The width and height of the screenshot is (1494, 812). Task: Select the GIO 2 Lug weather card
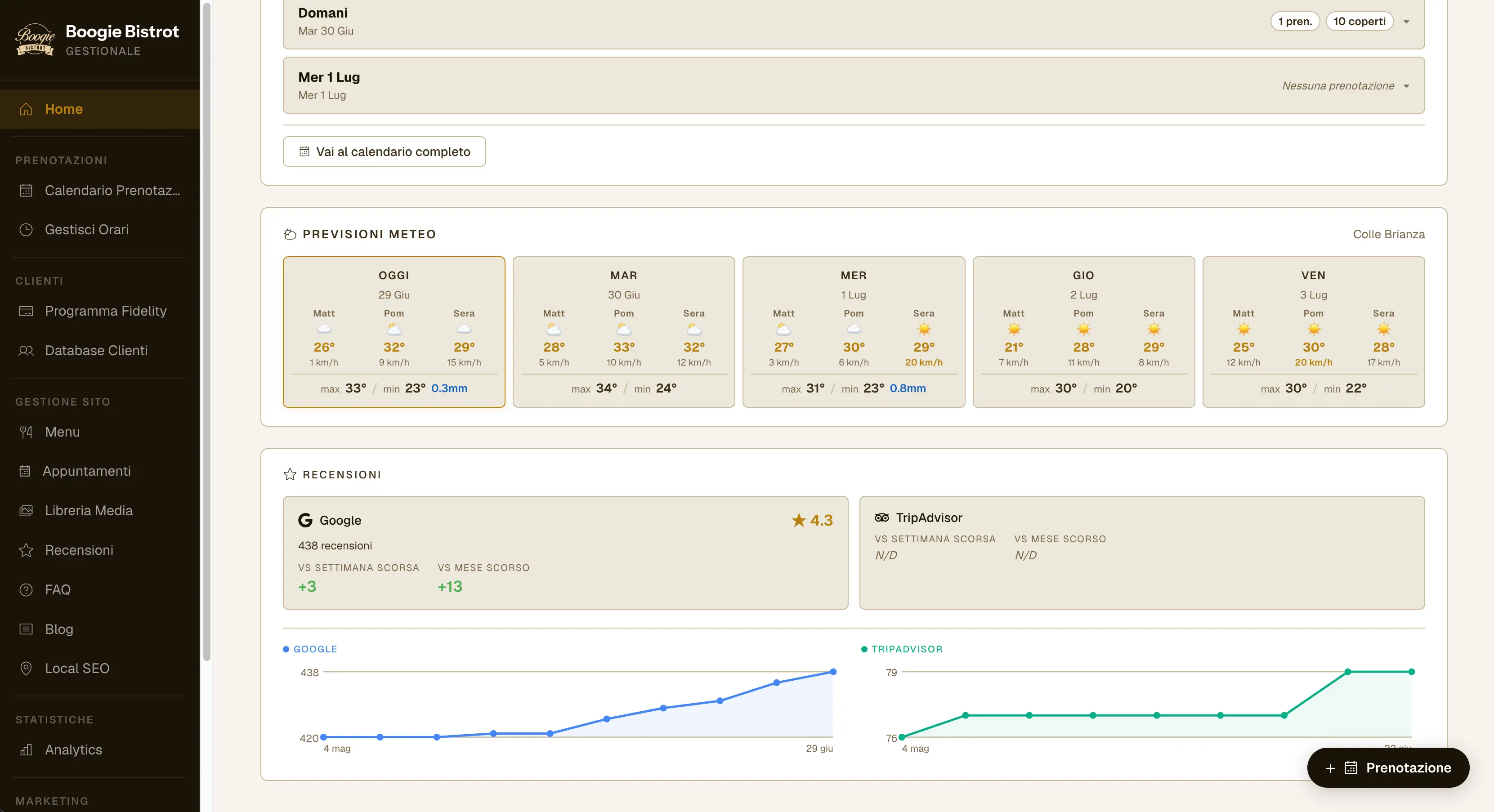1084,332
